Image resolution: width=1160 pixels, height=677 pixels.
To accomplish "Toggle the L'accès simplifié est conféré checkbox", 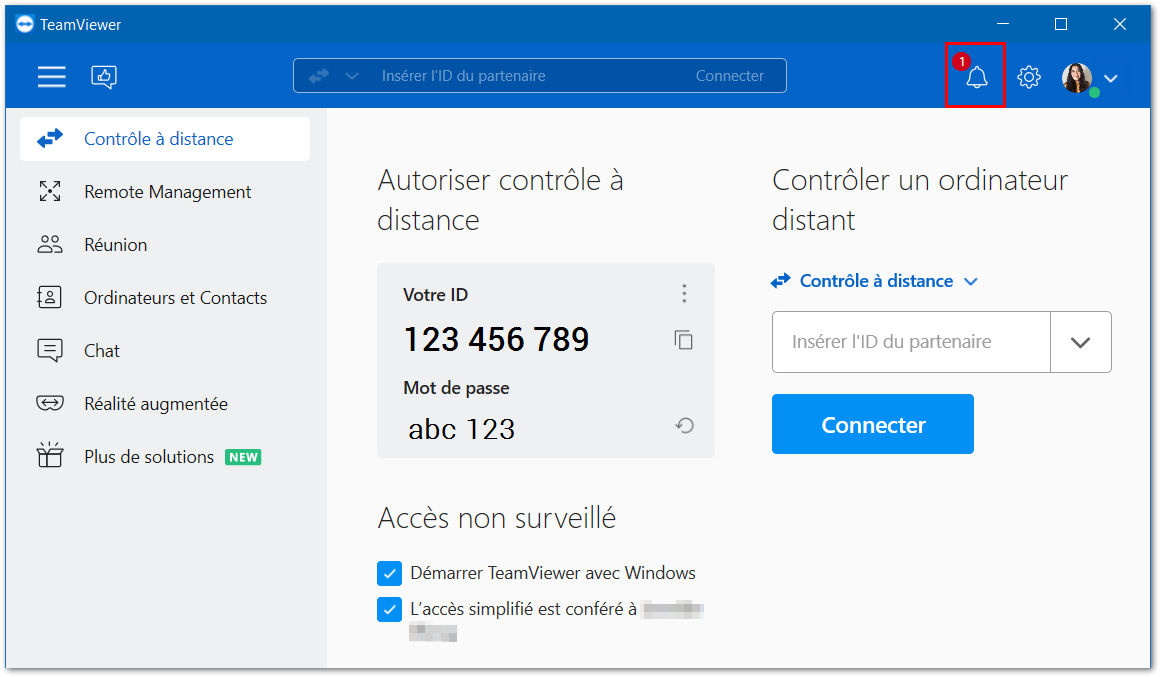I will pos(389,609).
